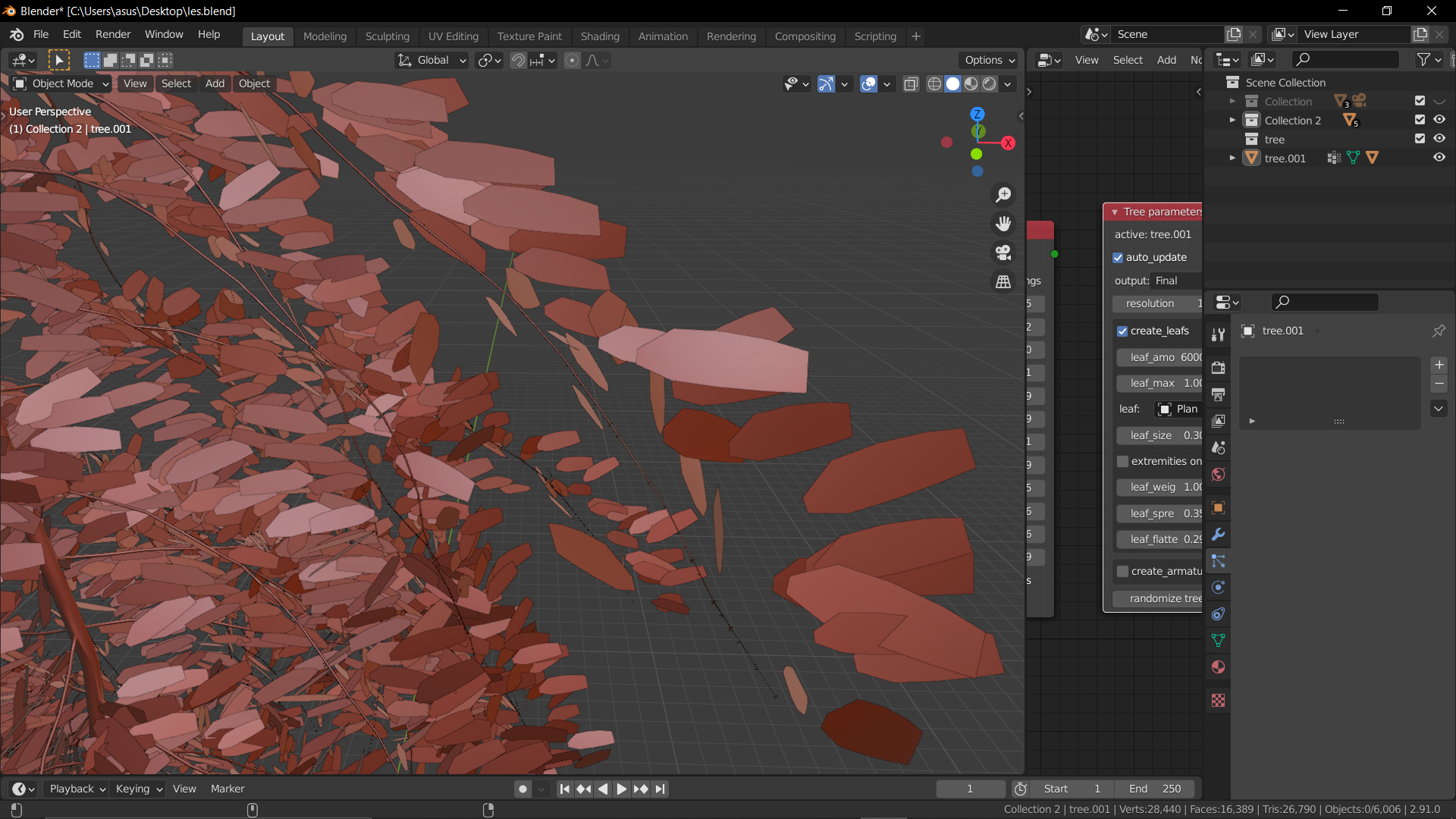The image size is (1456, 819).
Task: Open the Particle properties tab
Action: [1218, 561]
